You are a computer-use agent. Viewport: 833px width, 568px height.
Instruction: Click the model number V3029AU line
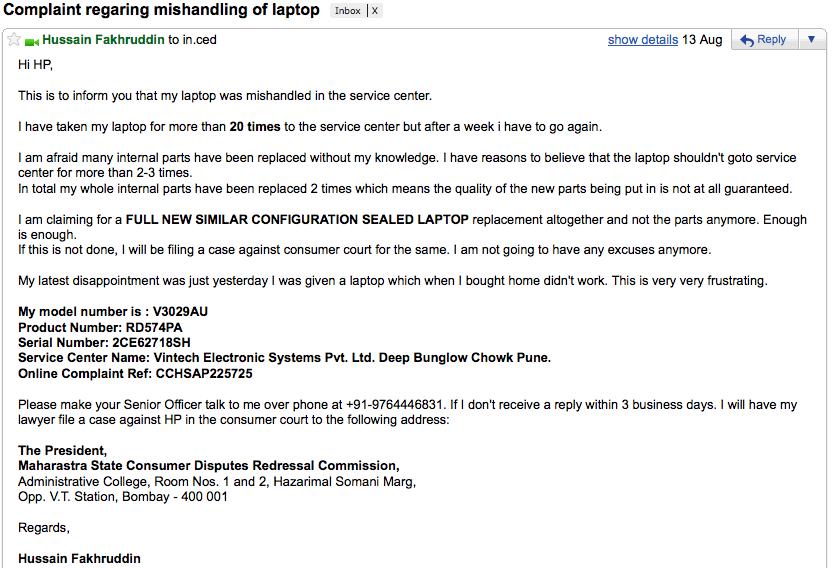tap(113, 312)
